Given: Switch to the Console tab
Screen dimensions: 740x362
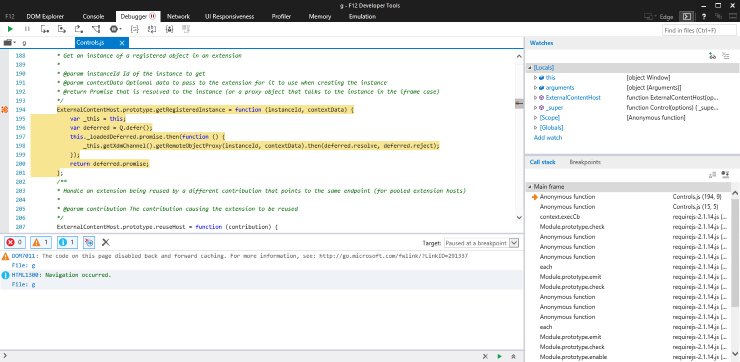Looking at the screenshot, I should (93, 17).
